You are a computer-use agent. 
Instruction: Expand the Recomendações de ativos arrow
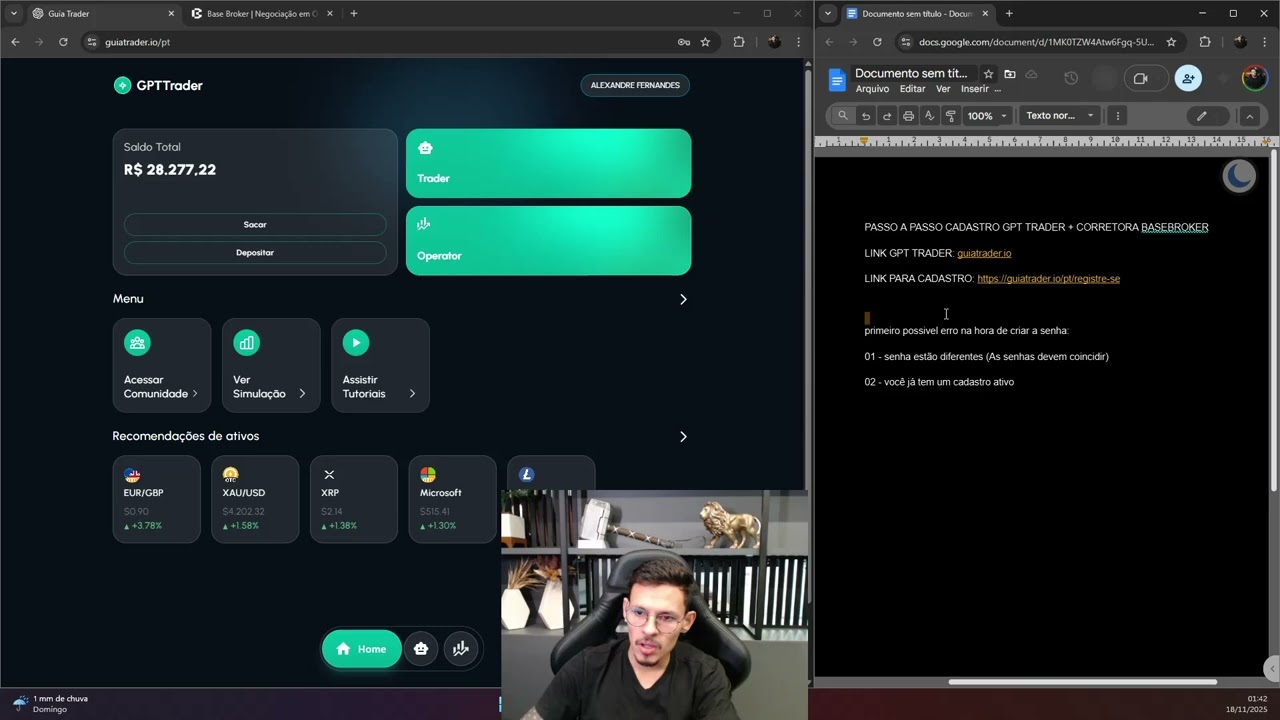click(683, 436)
